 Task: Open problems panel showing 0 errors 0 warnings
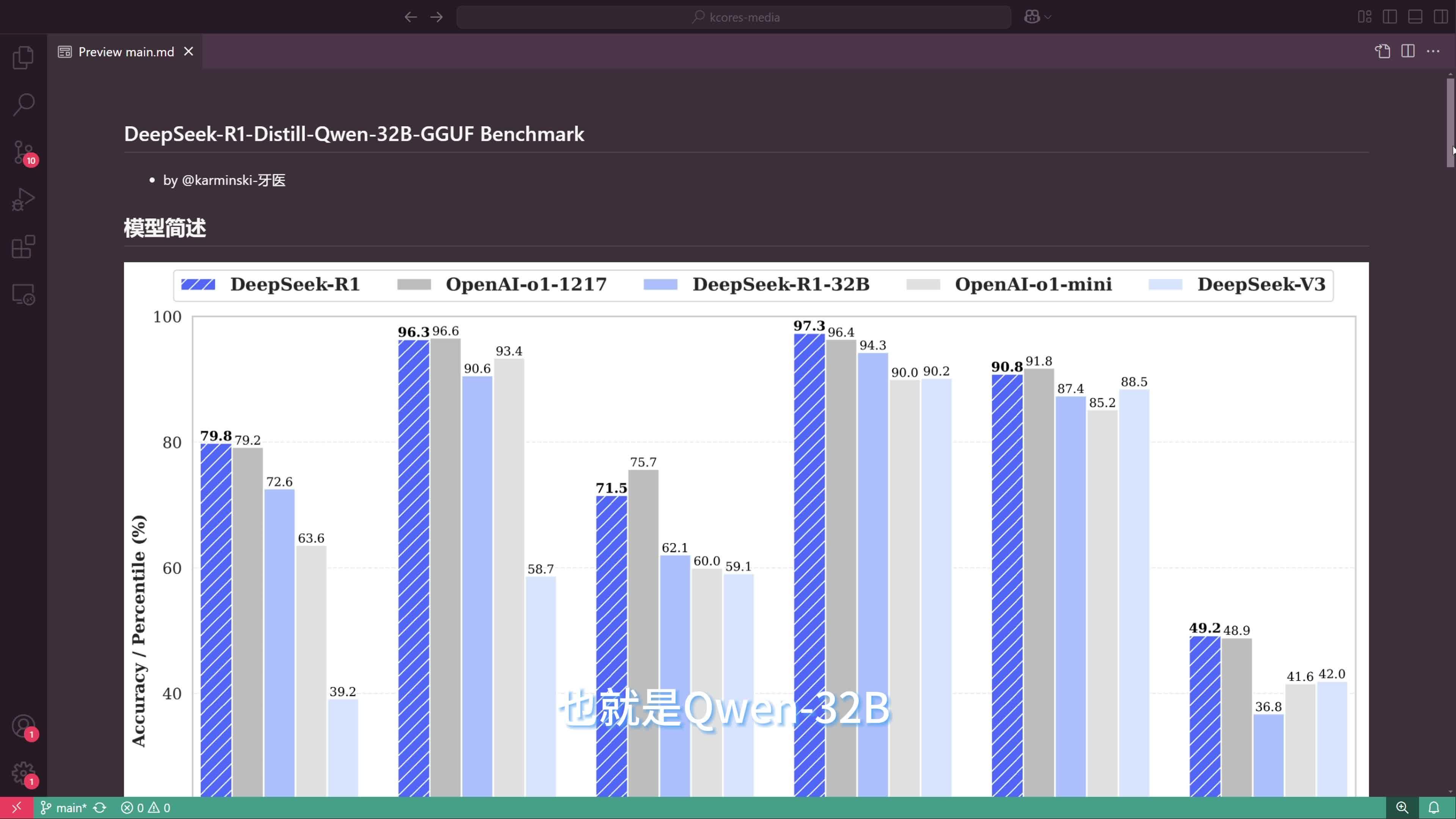click(146, 808)
